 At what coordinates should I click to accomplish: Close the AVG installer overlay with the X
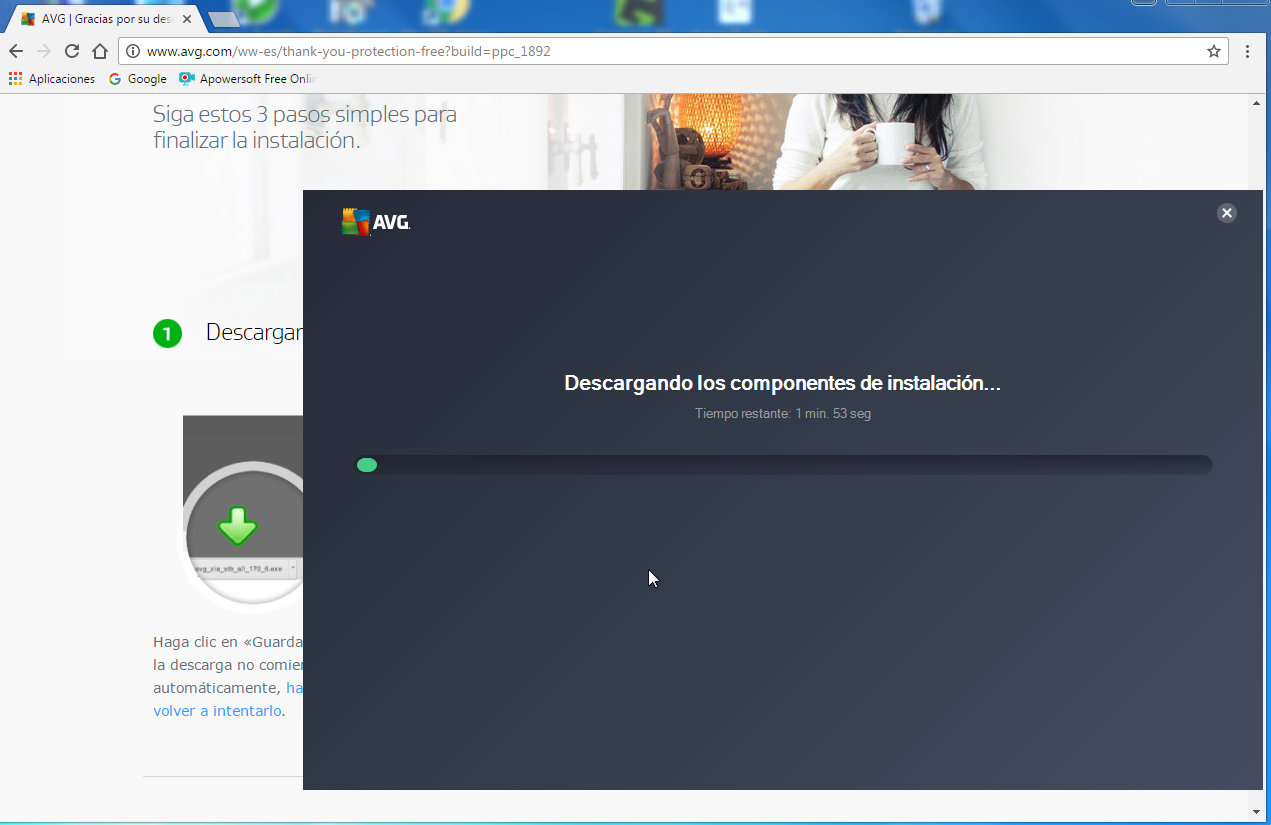[x=1227, y=213]
